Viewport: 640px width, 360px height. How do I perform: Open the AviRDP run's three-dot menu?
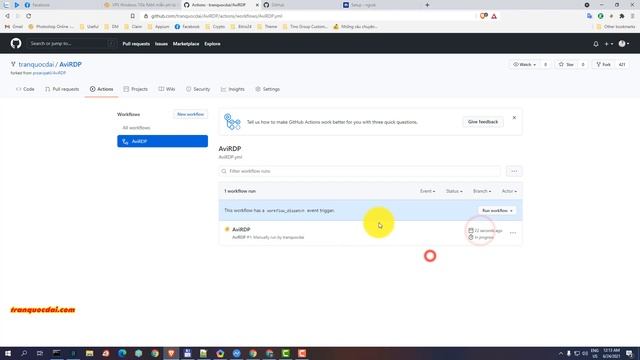click(x=513, y=233)
